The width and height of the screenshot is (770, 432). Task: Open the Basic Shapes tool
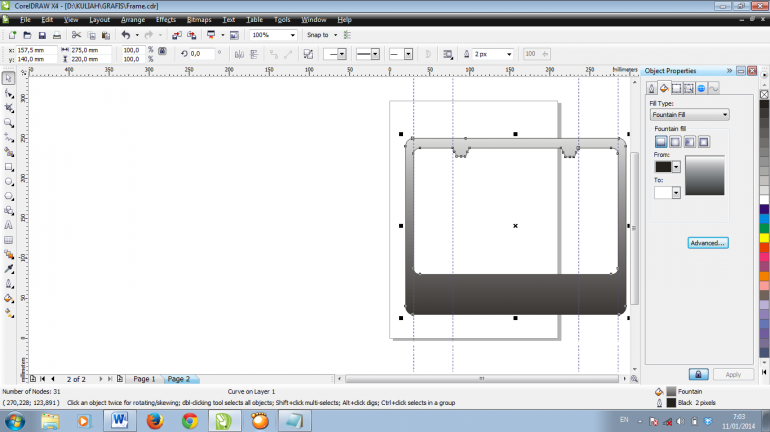[8, 211]
